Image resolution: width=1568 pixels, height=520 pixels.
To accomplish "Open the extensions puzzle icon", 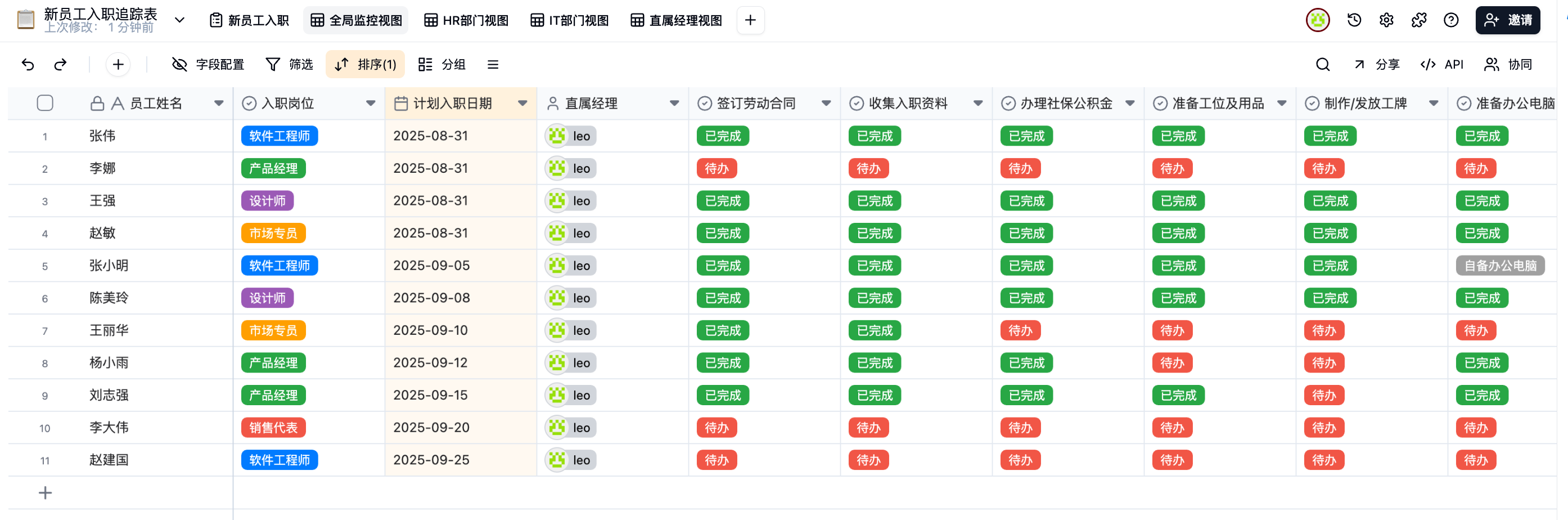I will pos(1419,20).
